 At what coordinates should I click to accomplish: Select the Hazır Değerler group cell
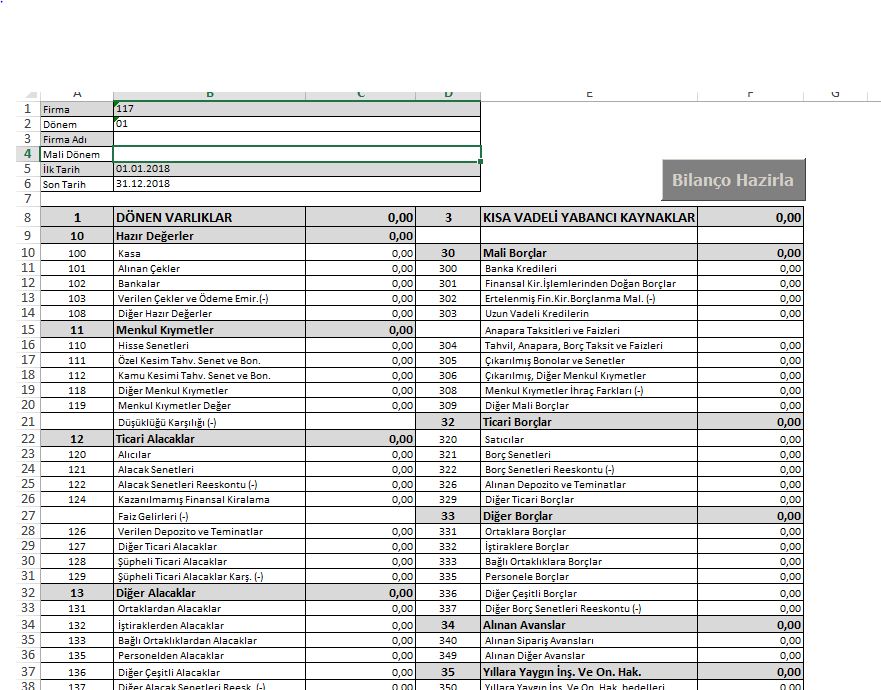[209, 236]
